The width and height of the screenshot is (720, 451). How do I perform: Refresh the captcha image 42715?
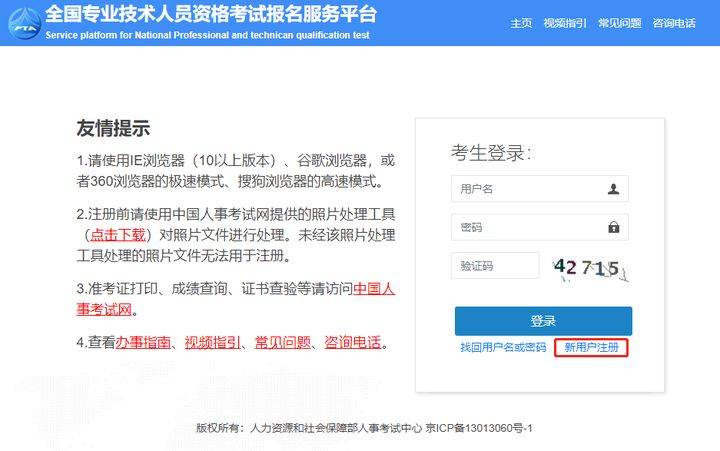tap(590, 269)
